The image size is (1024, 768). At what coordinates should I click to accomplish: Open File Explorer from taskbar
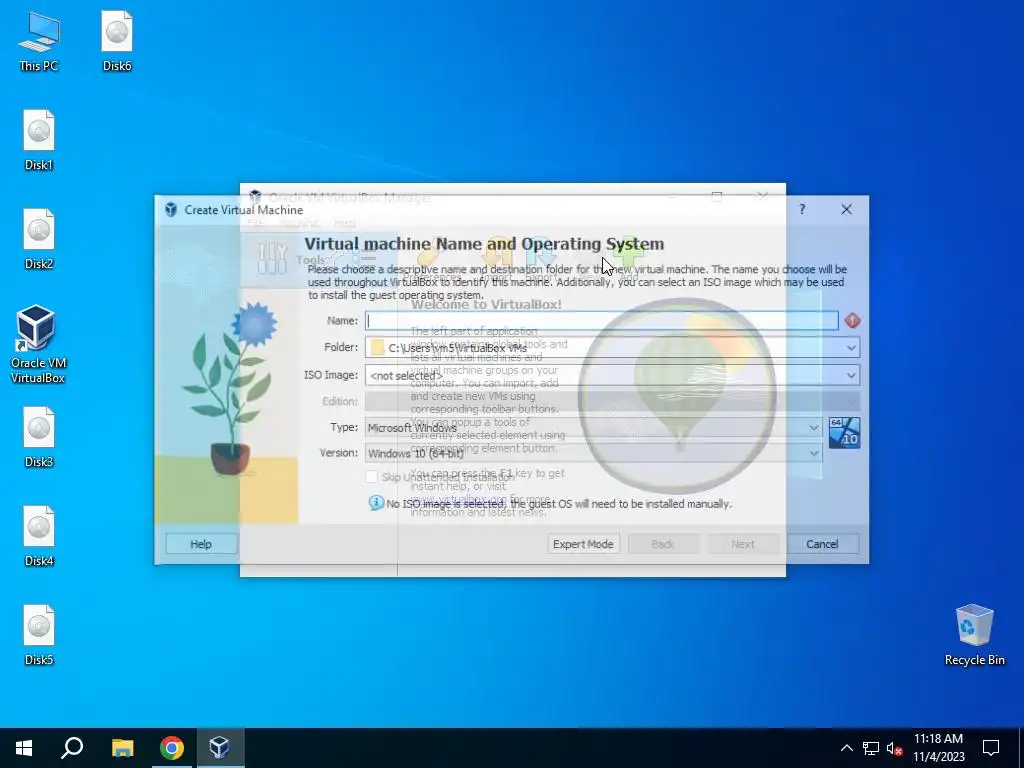(122, 748)
